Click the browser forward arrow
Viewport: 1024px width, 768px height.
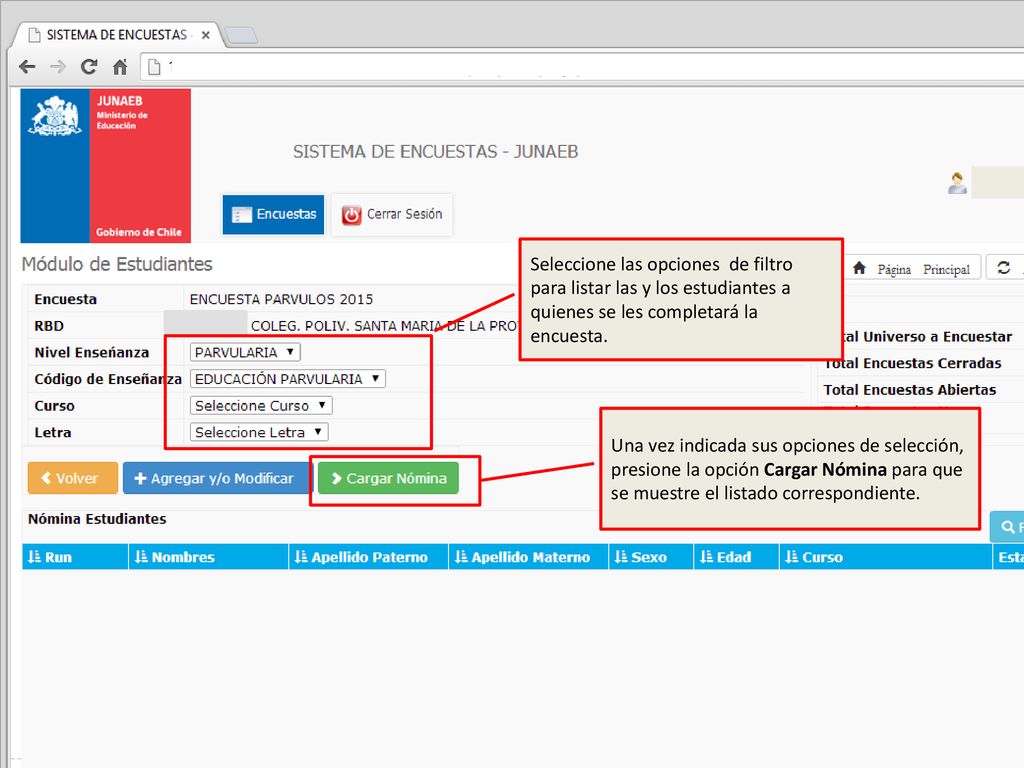point(58,67)
